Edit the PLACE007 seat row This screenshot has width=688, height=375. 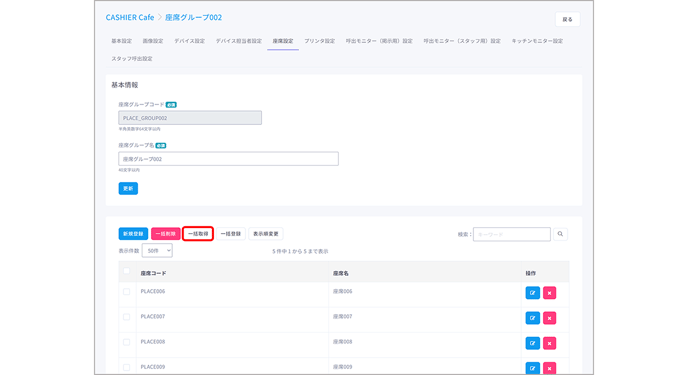532,318
